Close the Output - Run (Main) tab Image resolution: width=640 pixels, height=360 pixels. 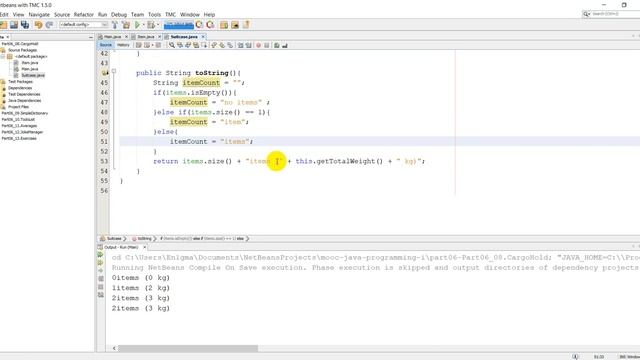click(x=144, y=247)
